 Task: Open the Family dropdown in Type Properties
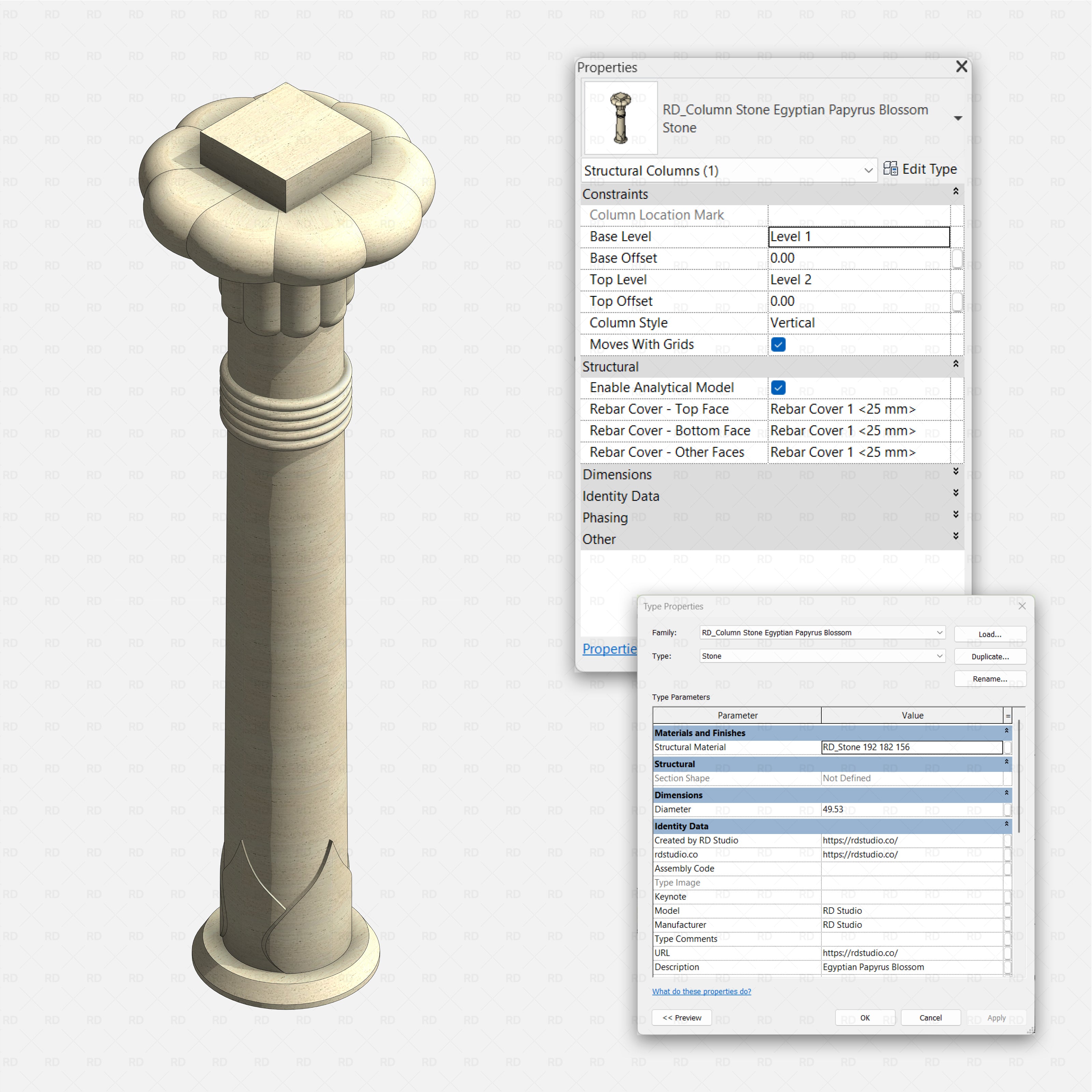(939, 632)
